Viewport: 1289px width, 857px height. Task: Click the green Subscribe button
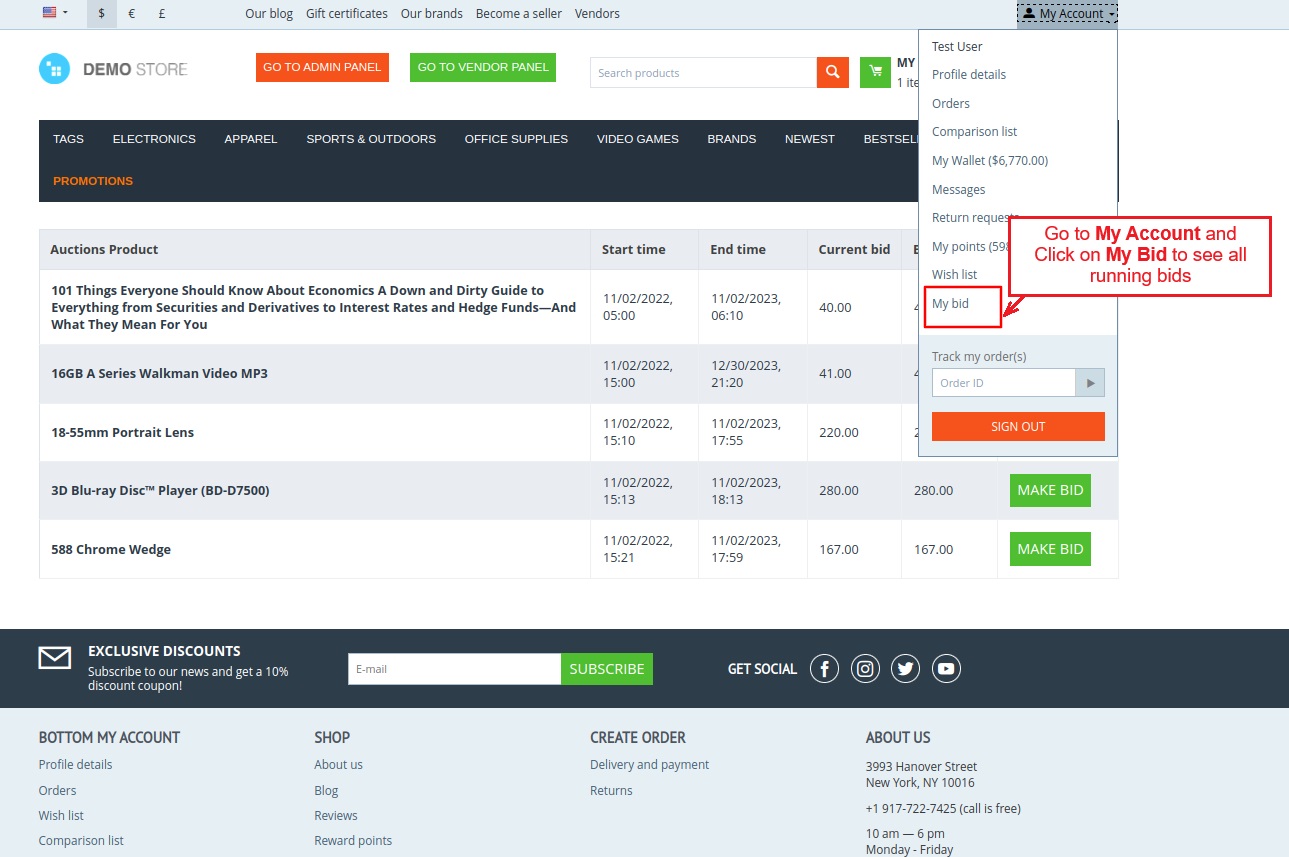606,669
